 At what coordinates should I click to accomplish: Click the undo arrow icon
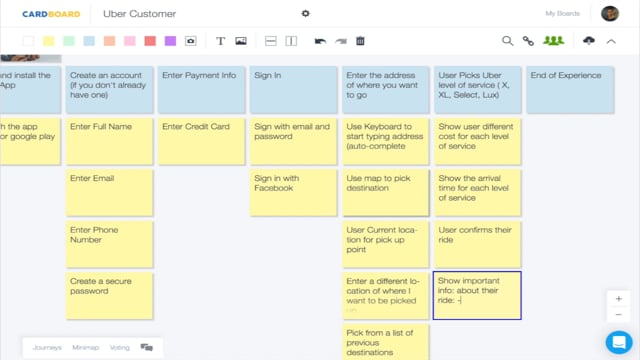click(320, 41)
